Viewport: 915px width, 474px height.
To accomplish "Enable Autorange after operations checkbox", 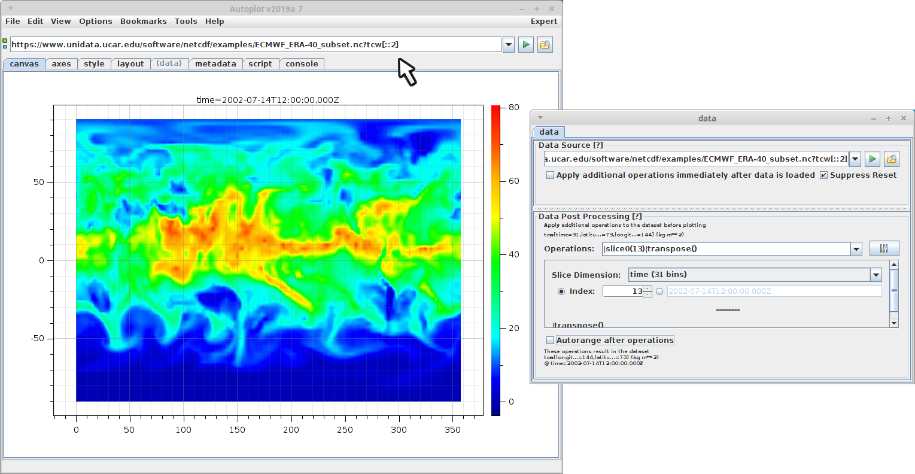I will coord(550,340).
